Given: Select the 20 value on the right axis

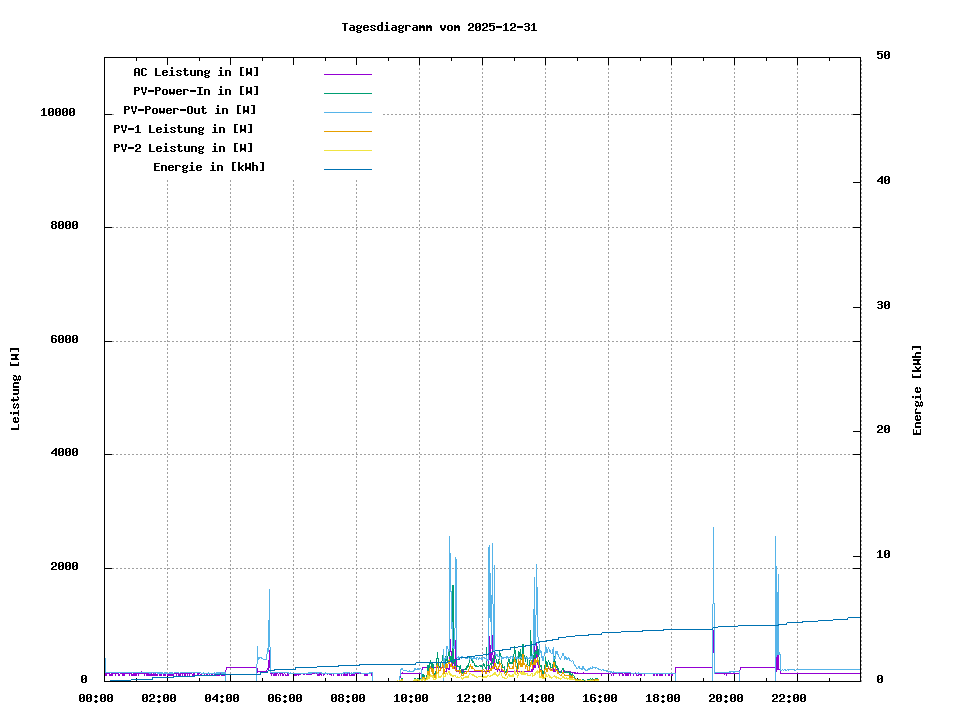Looking at the screenshot, I should pos(883,430).
